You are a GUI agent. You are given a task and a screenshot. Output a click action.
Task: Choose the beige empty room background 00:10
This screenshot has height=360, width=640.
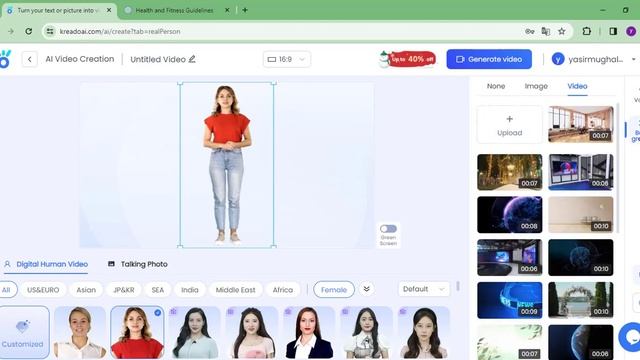(x=580, y=215)
